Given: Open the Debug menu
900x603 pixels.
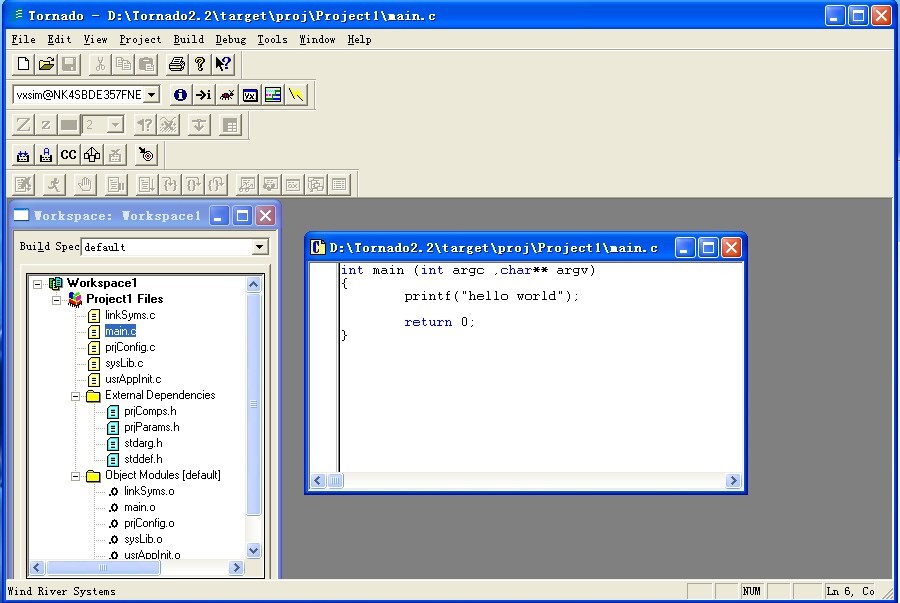Looking at the screenshot, I should pos(231,40).
